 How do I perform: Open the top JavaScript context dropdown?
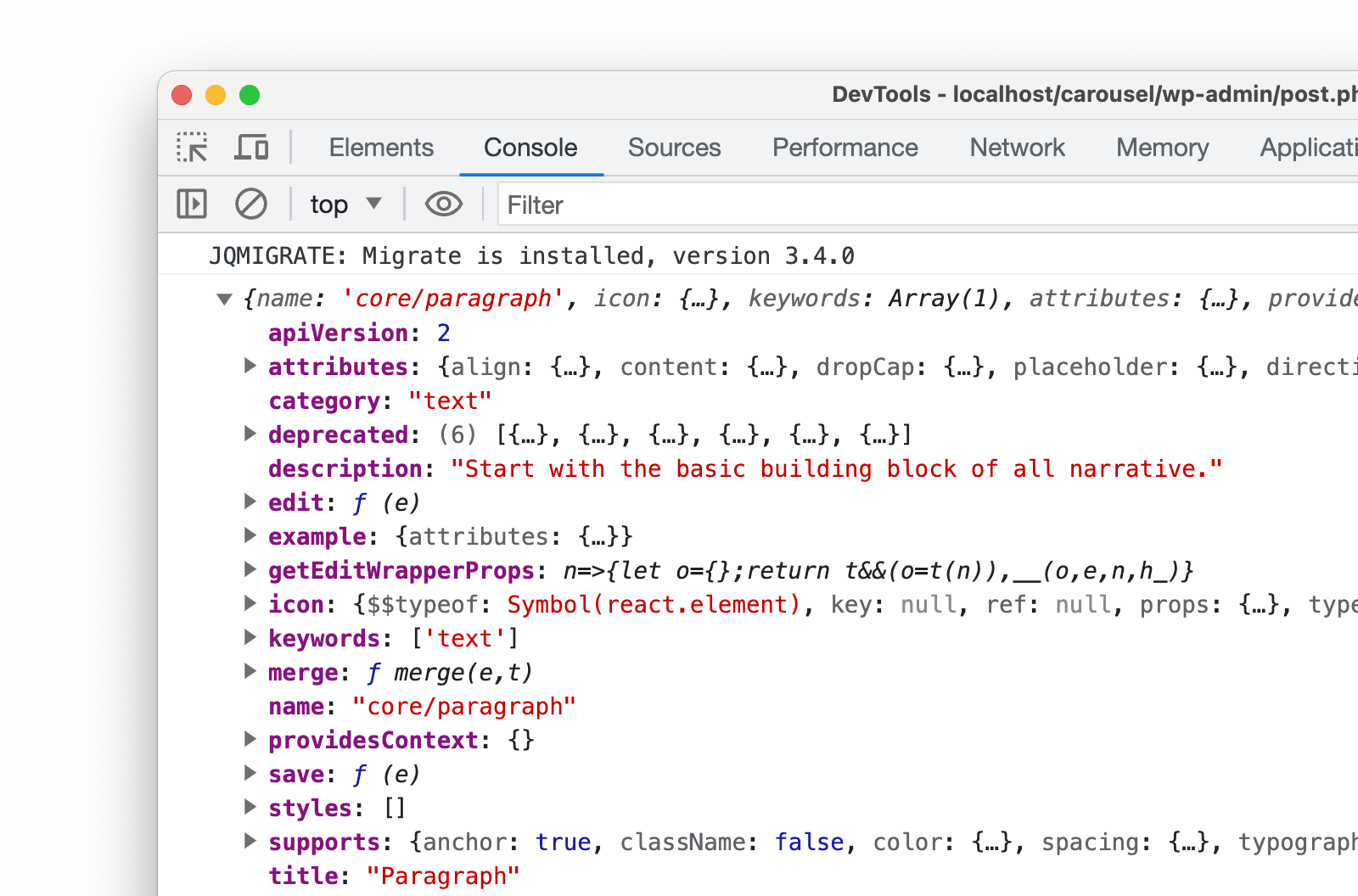[x=346, y=204]
